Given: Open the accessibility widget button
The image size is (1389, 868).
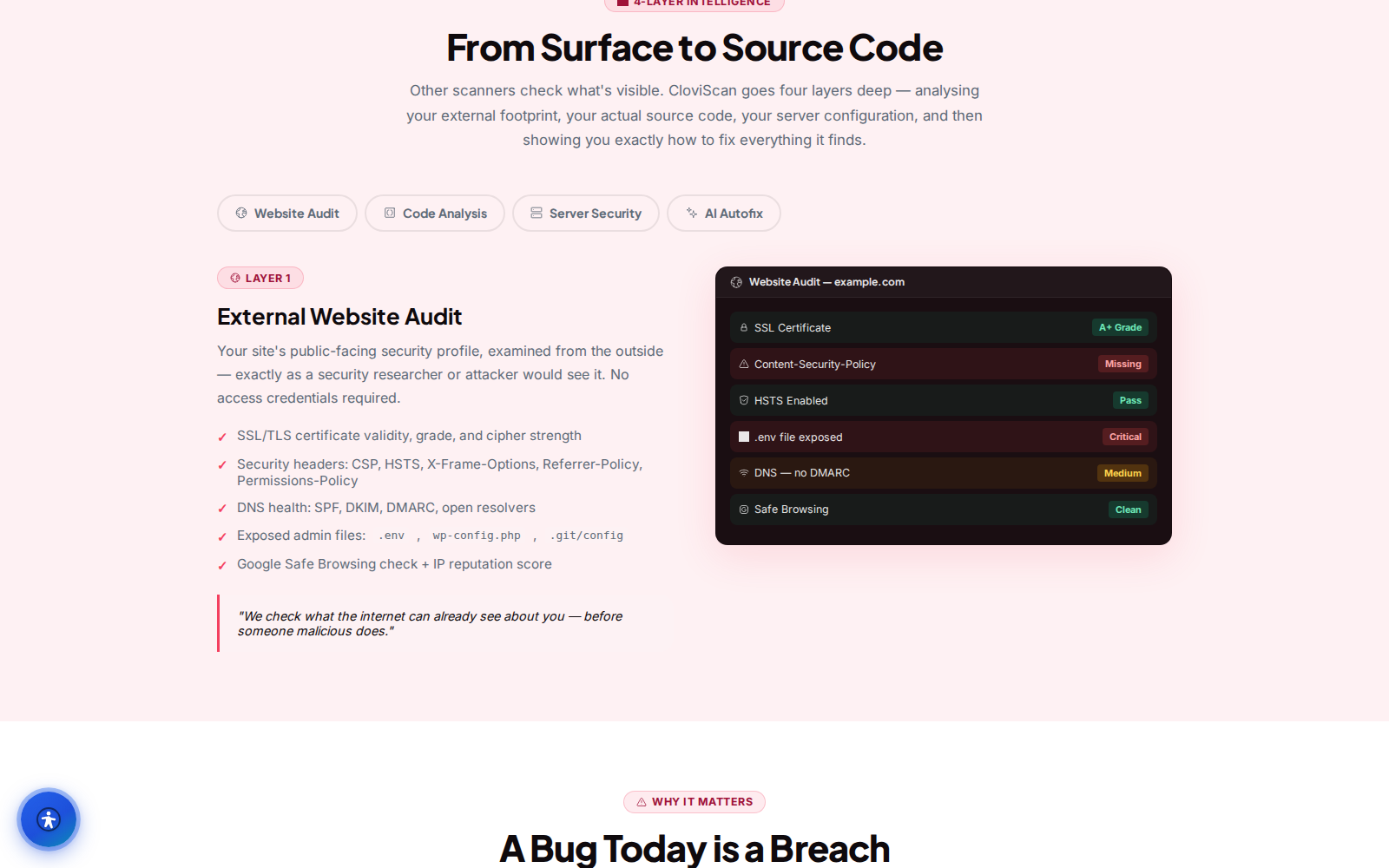Looking at the screenshot, I should coord(49,819).
